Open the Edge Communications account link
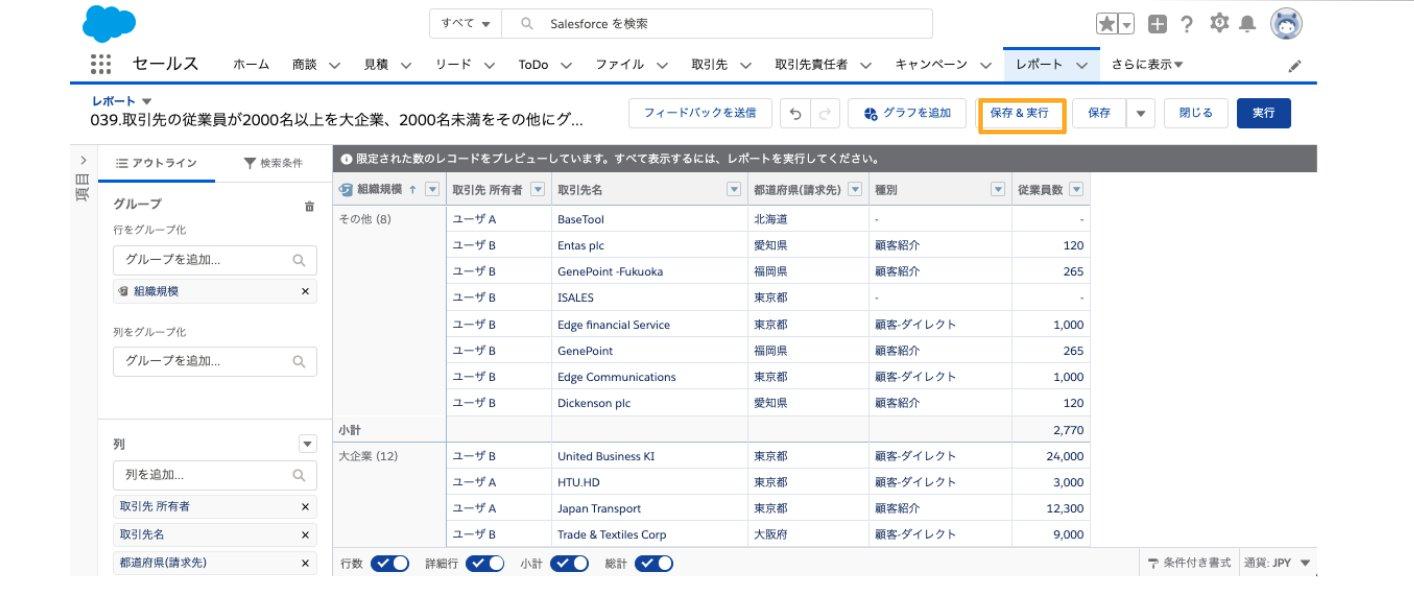Image resolution: width=1414 pixels, height=593 pixels. (617, 377)
